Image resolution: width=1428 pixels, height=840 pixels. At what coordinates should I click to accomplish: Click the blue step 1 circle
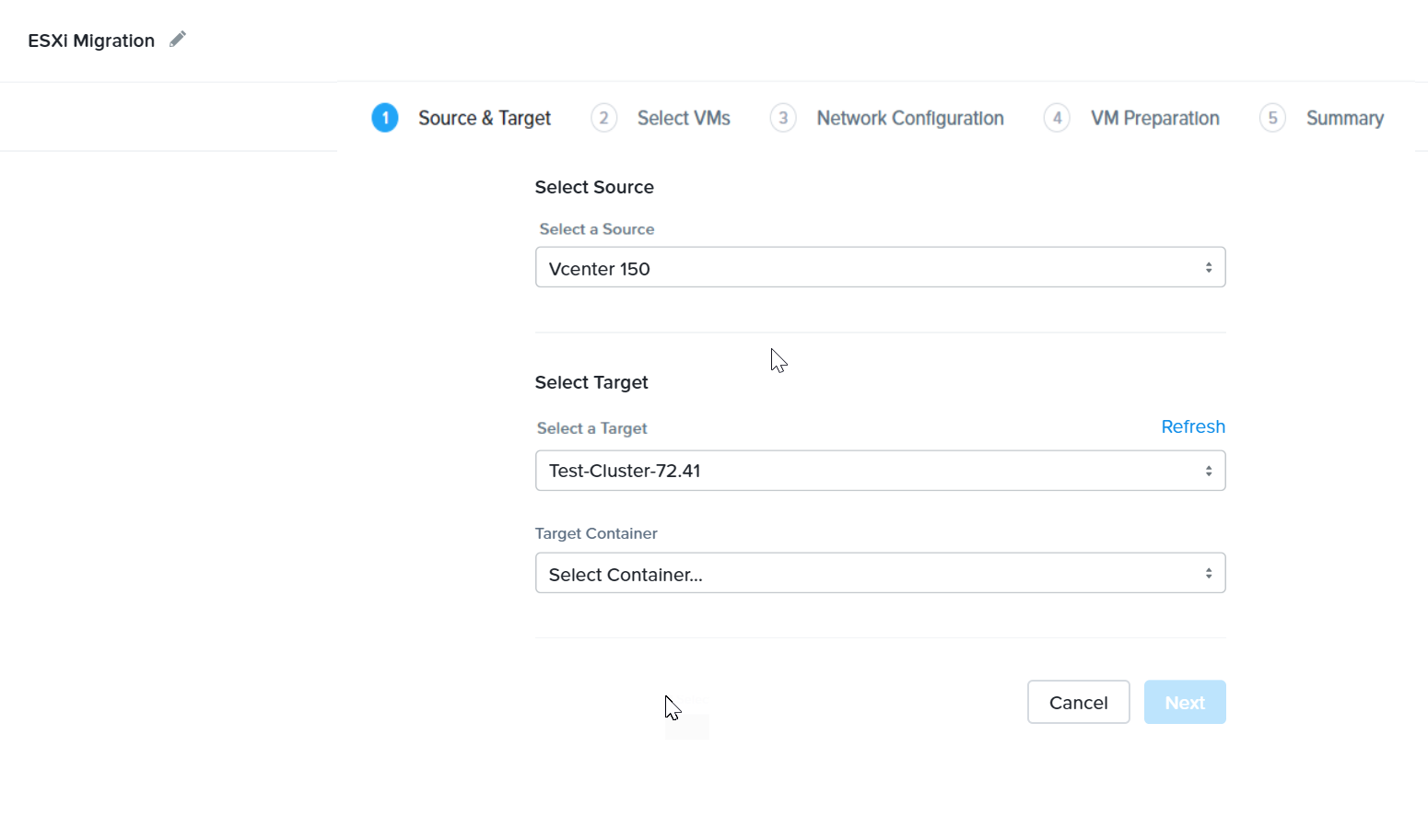click(385, 118)
